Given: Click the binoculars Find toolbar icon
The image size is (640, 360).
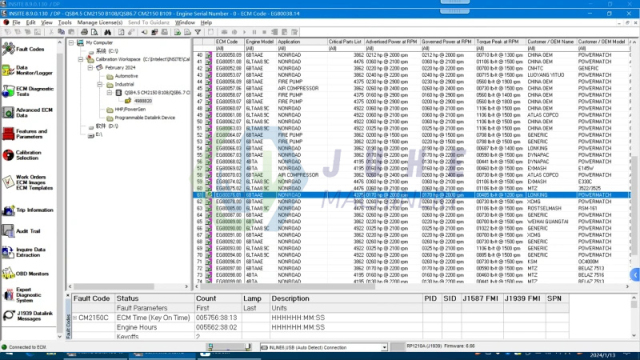Looking at the screenshot, I should (107, 32).
